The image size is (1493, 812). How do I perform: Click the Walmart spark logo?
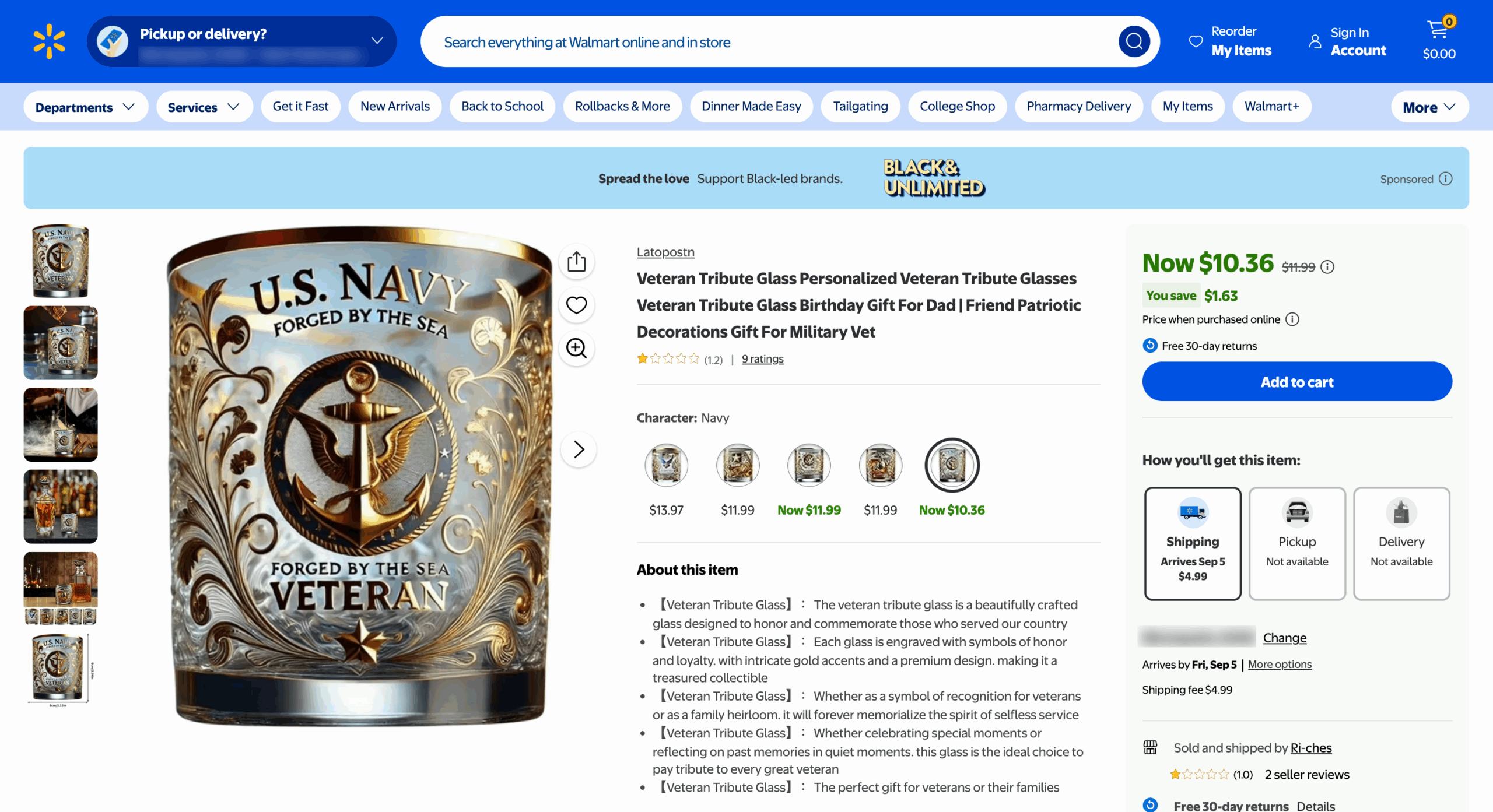tap(49, 41)
